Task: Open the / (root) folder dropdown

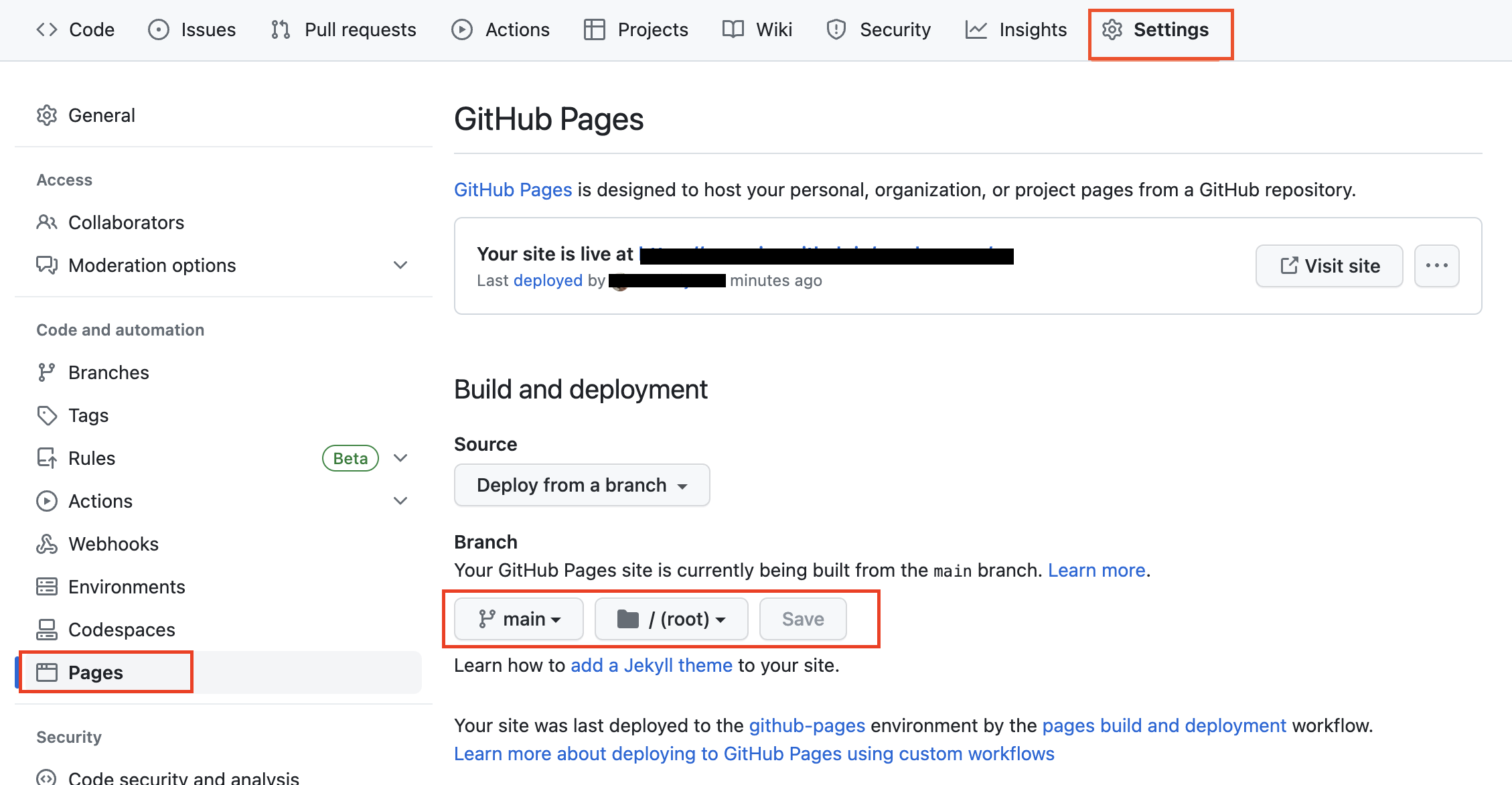Action: point(671,619)
